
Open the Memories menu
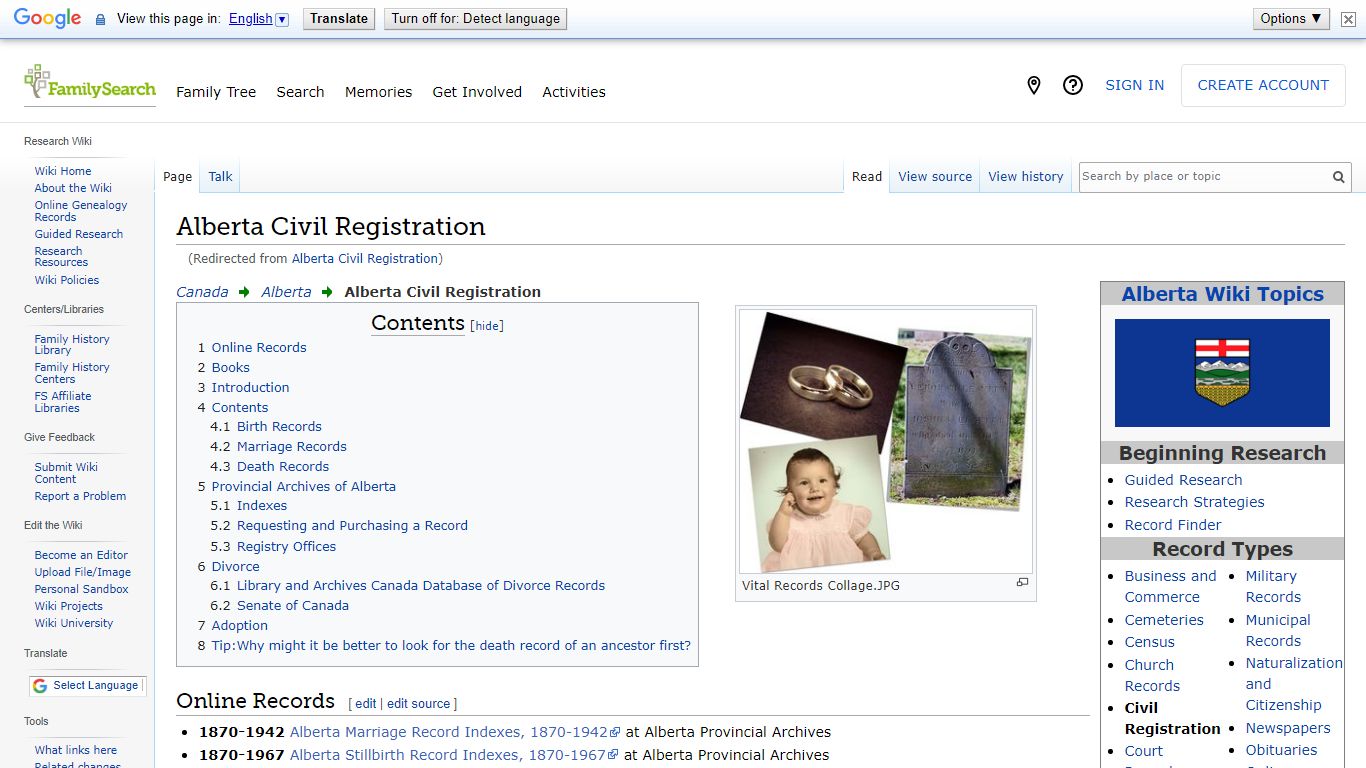tap(378, 92)
